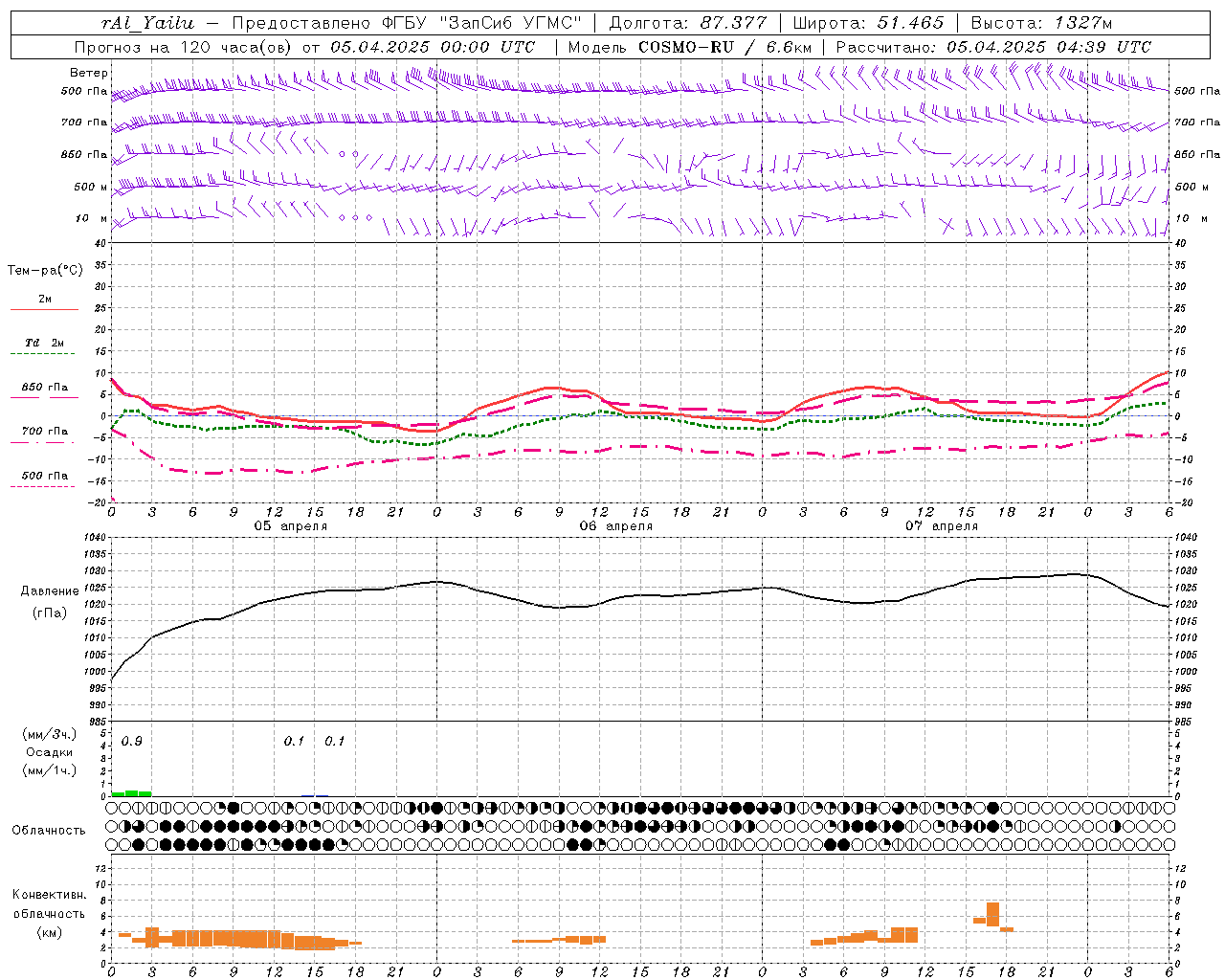1225x980 pixels.
Task: Click the '(гПа)' unit label under Давление
Action: click(x=49, y=613)
